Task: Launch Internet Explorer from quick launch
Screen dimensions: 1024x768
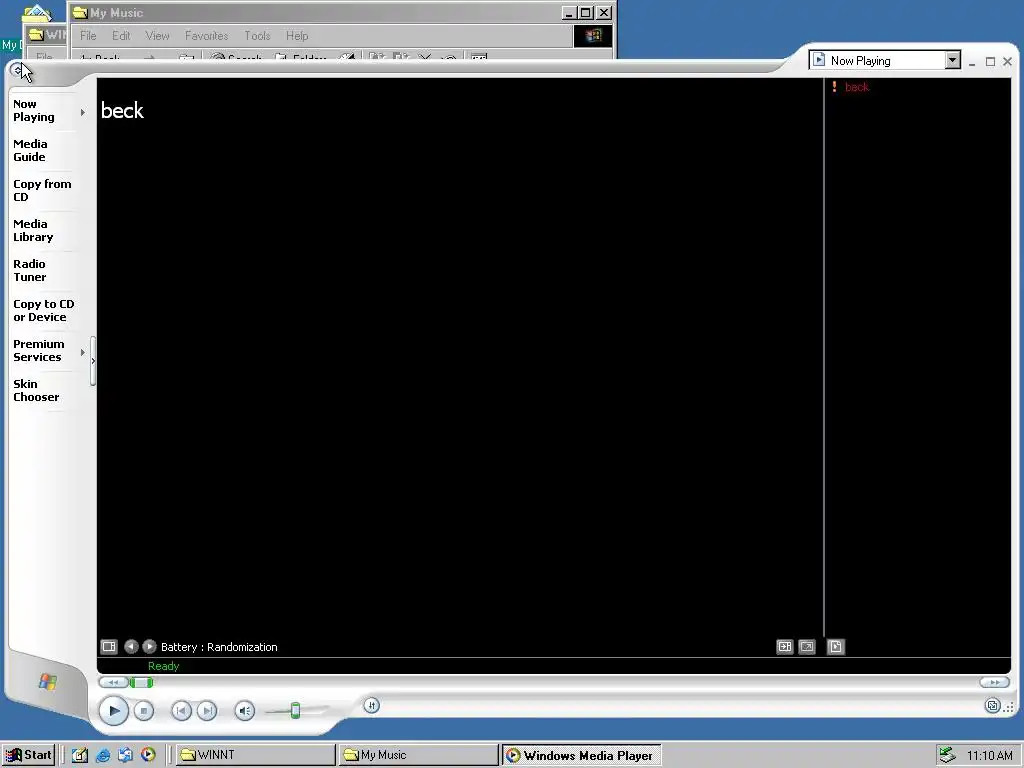Action: 103,755
